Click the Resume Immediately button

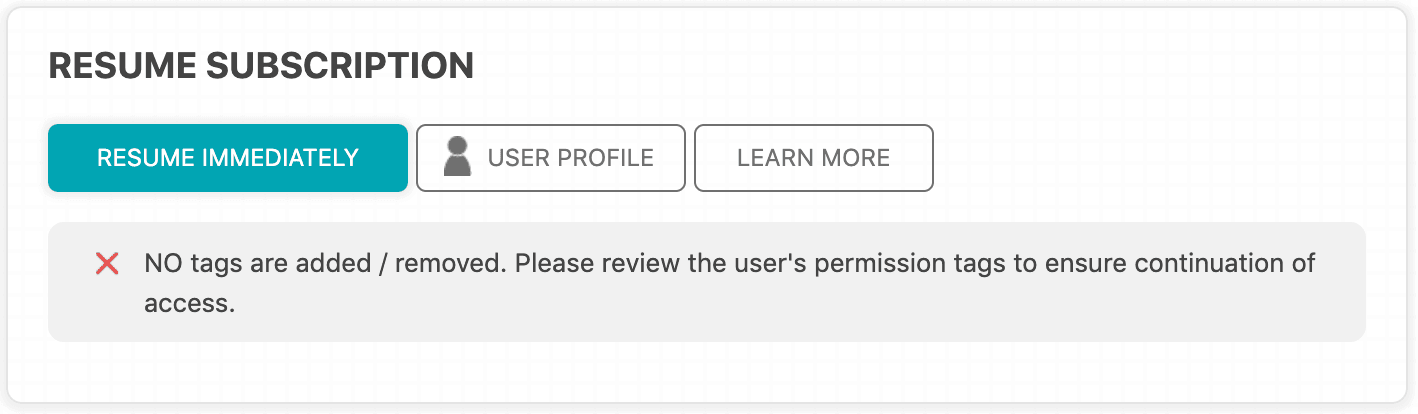tap(228, 158)
